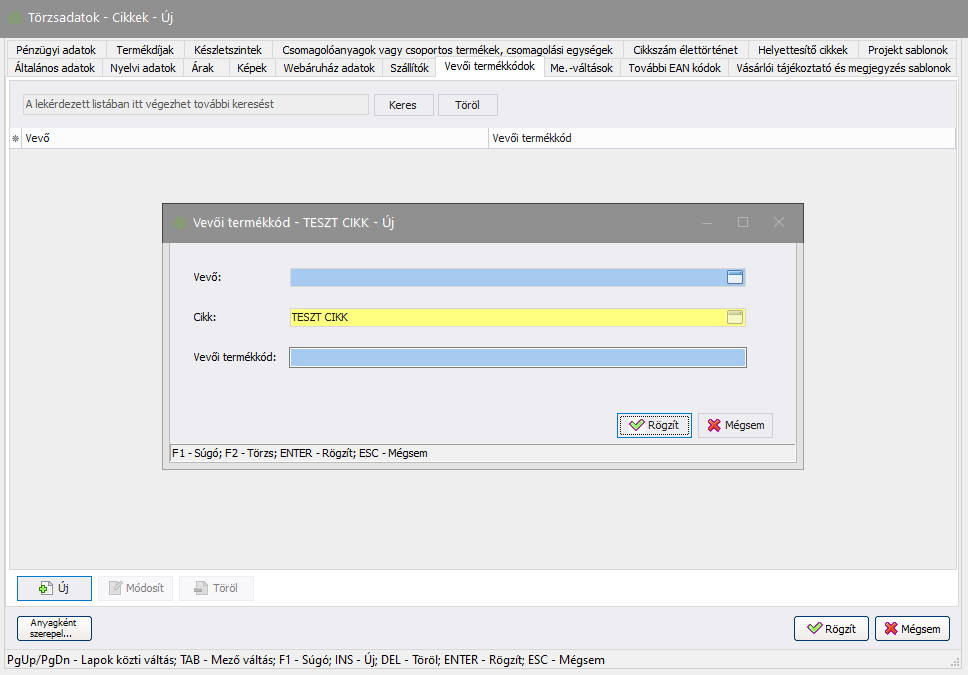Minimize the Vevői termékkód dialog
Viewport: 968px width, 675px height.
point(707,222)
